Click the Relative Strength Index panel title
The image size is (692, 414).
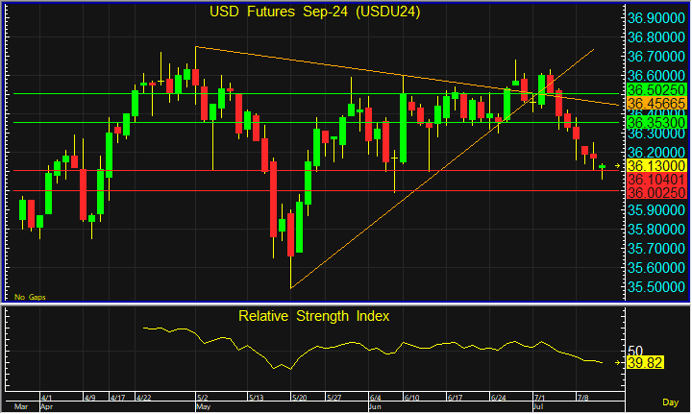[314, 316]
